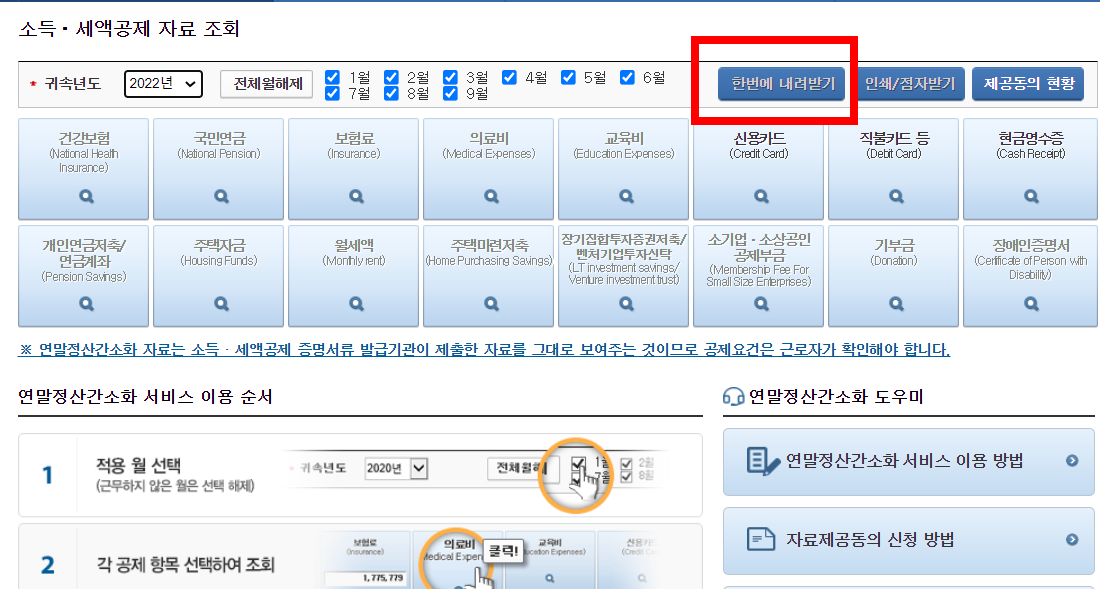
Task: Open the 기부금 magnifier icon
Action: click(x=897, y=304)
